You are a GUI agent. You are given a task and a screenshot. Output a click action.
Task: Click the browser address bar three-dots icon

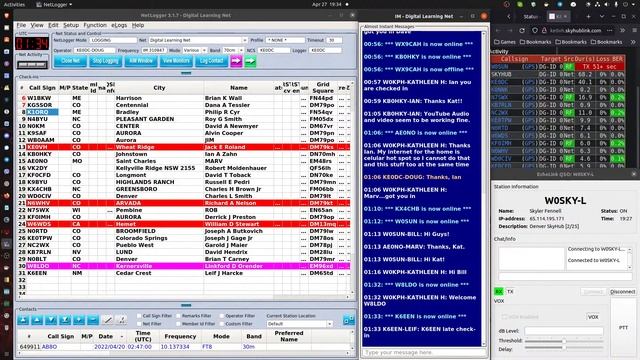click(609, 30)
